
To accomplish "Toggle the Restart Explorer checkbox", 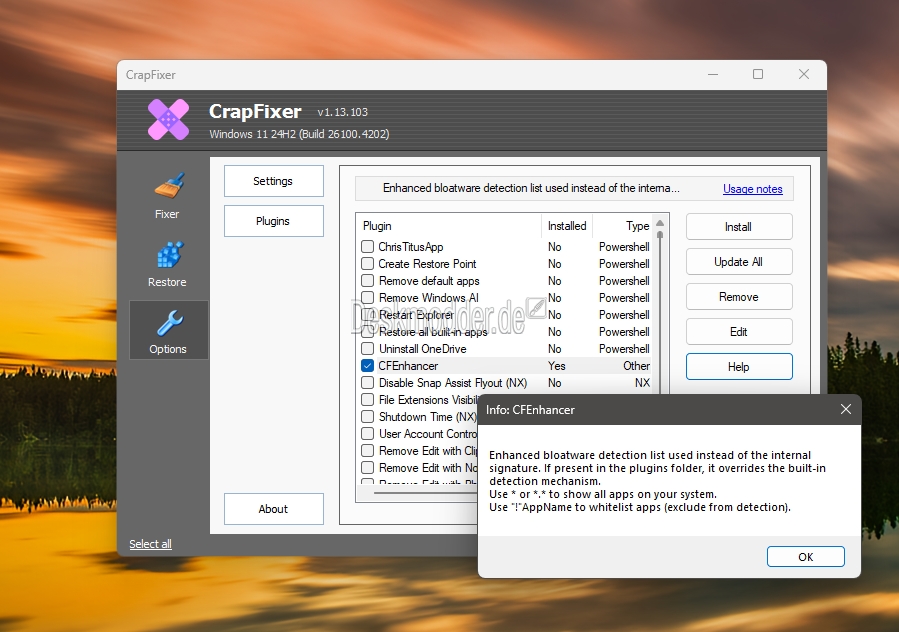I will click(368, 315).
